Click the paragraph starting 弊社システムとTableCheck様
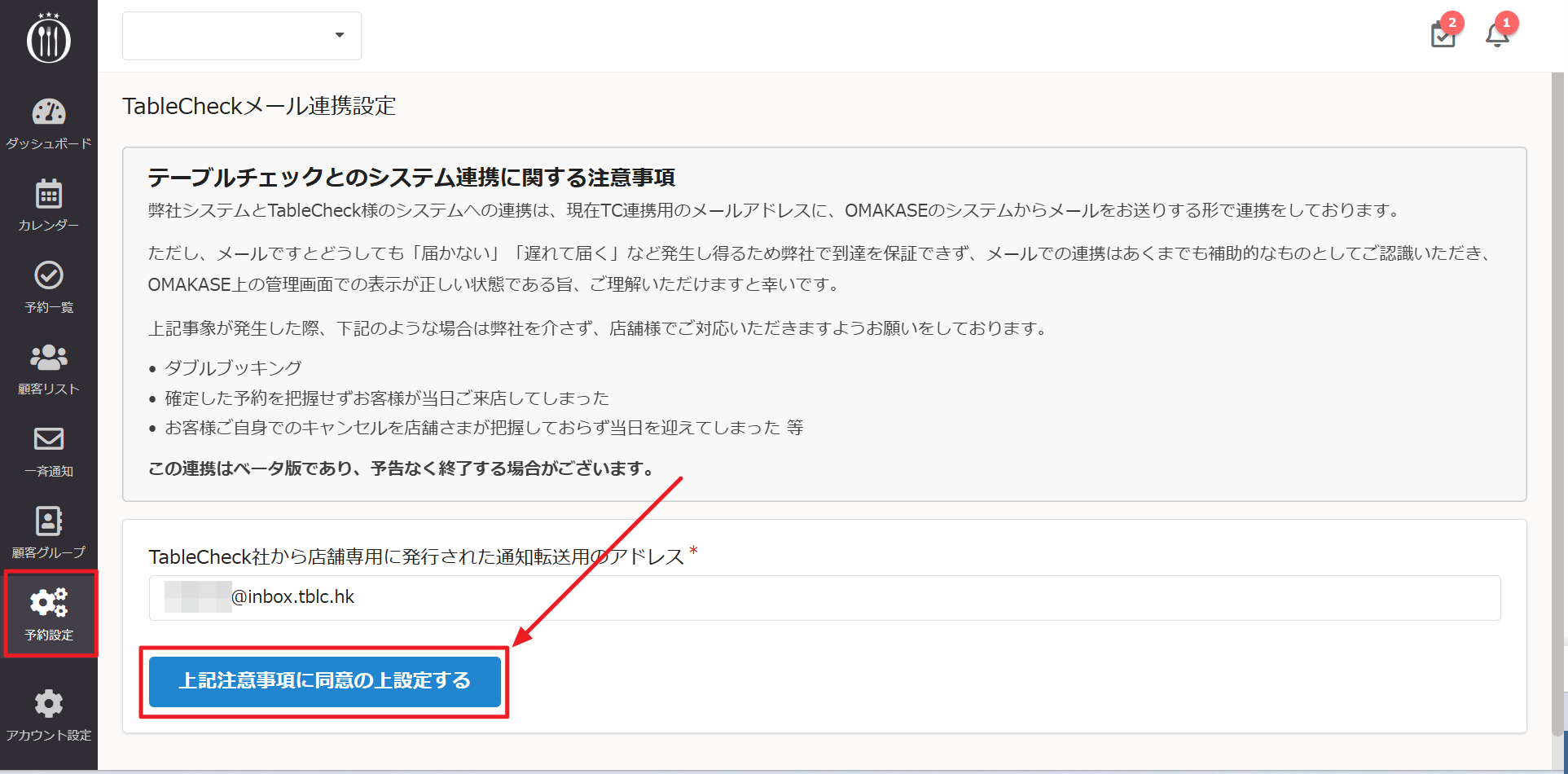The width and height of the screenshot is (1568, 774). (774, 210)
